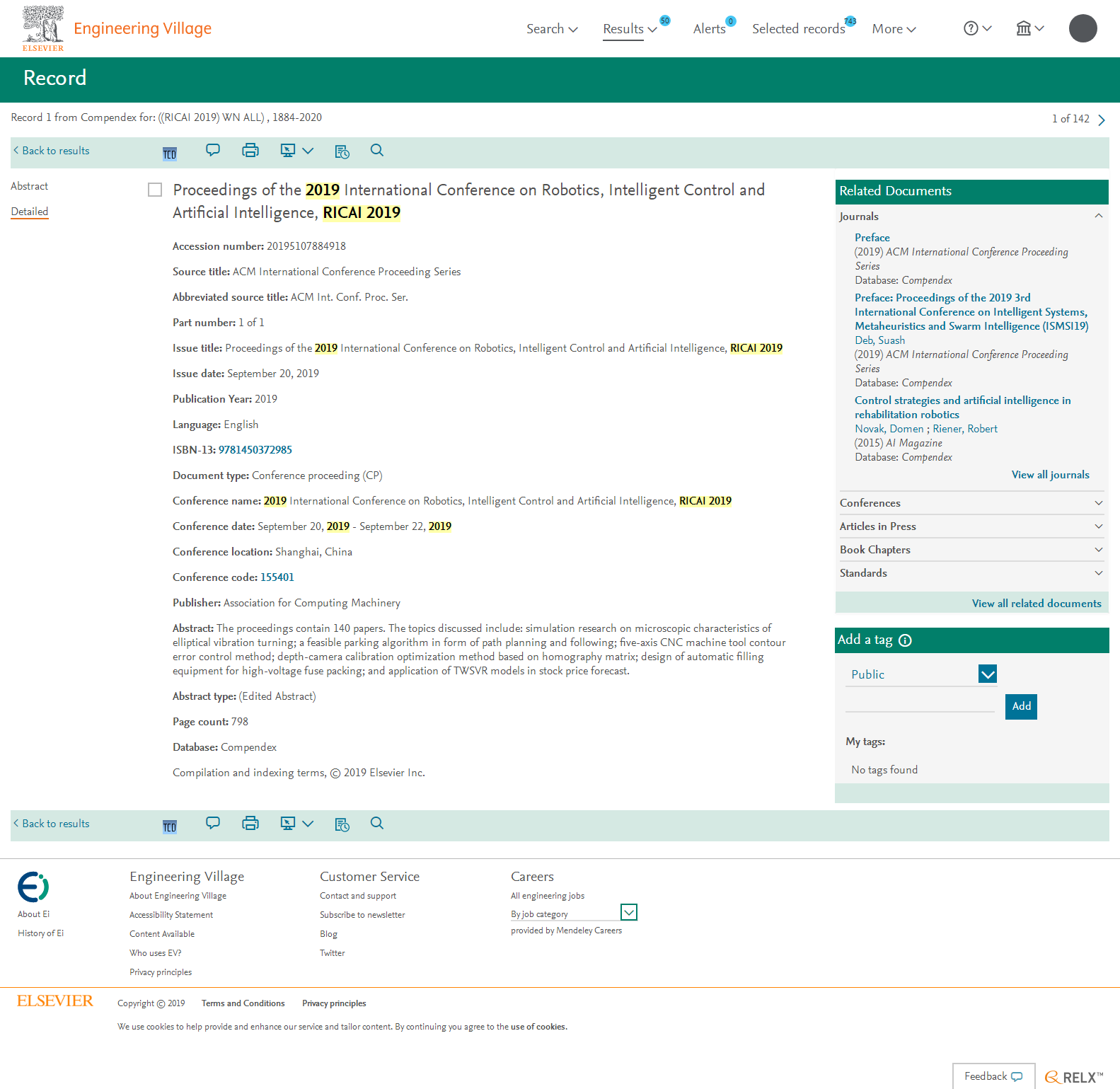The width and height of the screenshot is (1120, 1089).
Task: Click the bottom toolbar print icon
Action: (250, 823)
